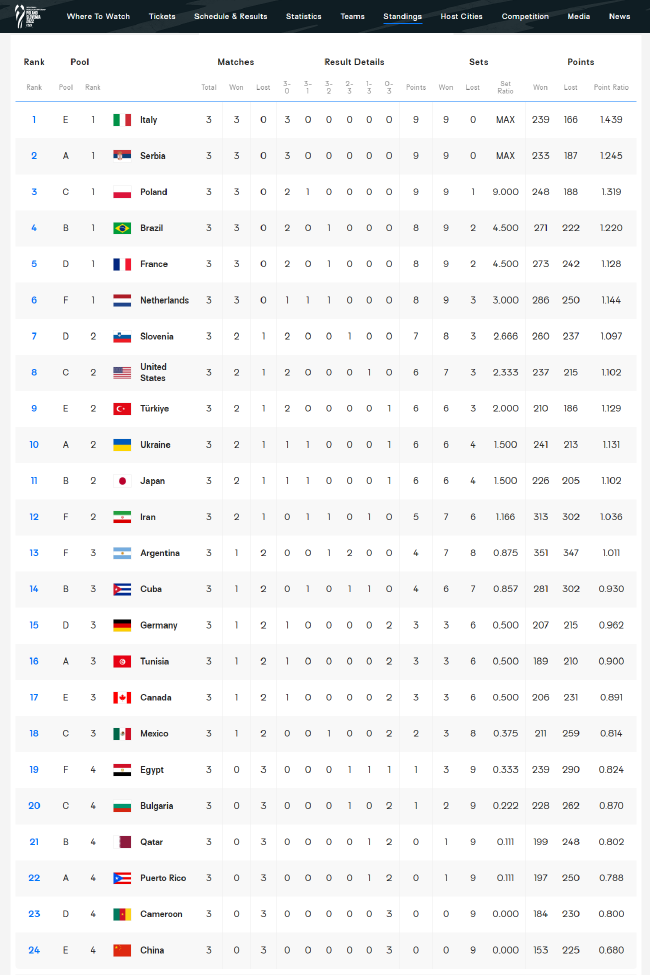Screen dimensions: 650x975
Task: Click the Puerto Rico flag icon
Action: 122,878
